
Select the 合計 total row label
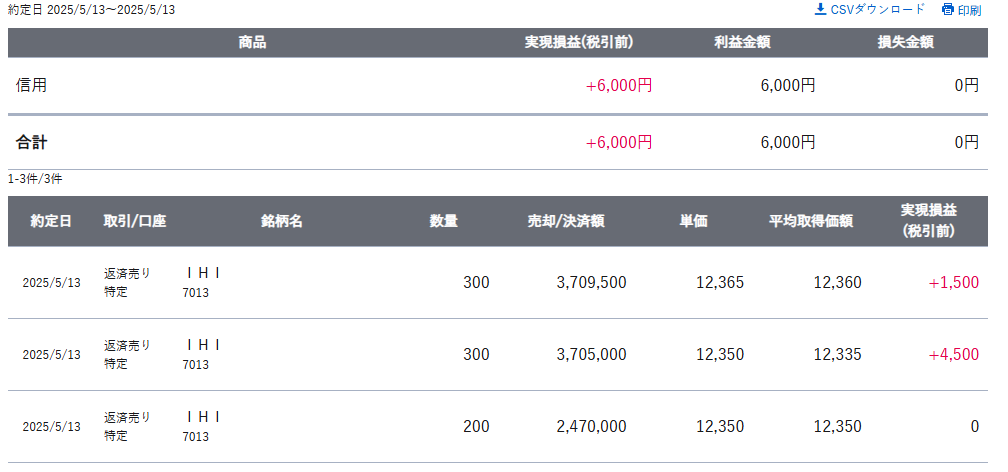pos(32,142)
